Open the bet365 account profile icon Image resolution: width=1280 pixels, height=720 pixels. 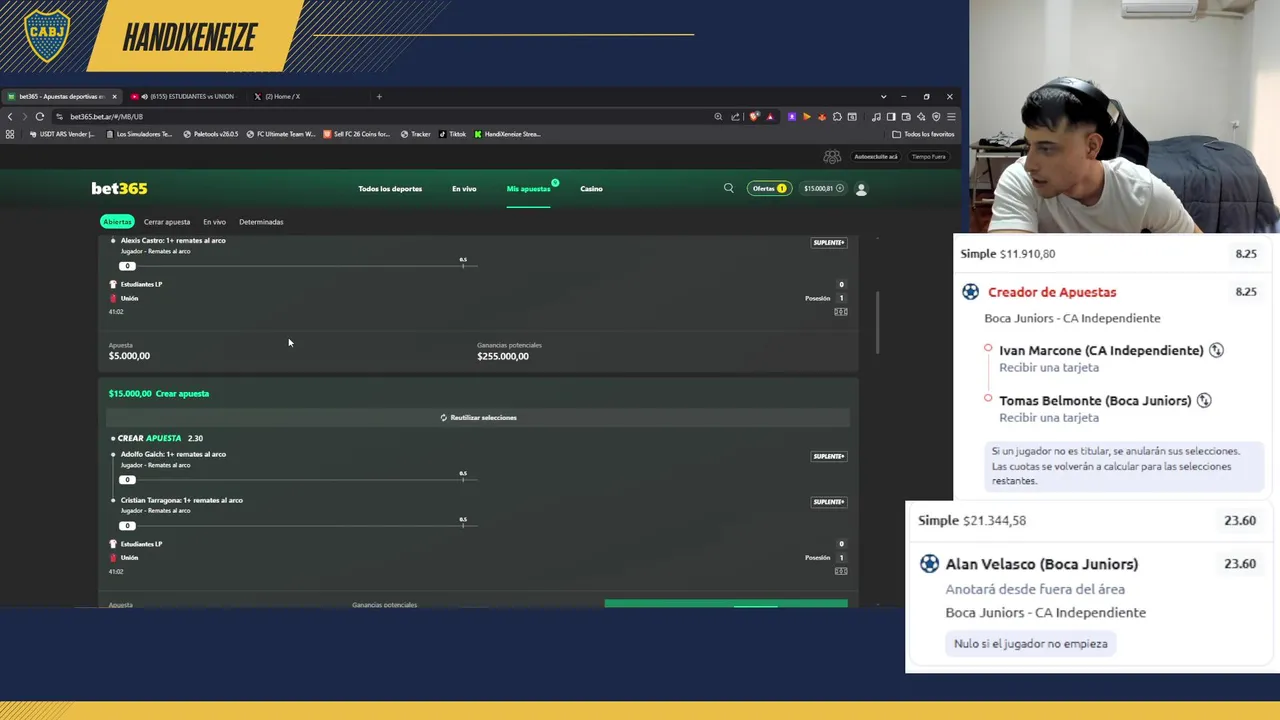click(861, 188)
